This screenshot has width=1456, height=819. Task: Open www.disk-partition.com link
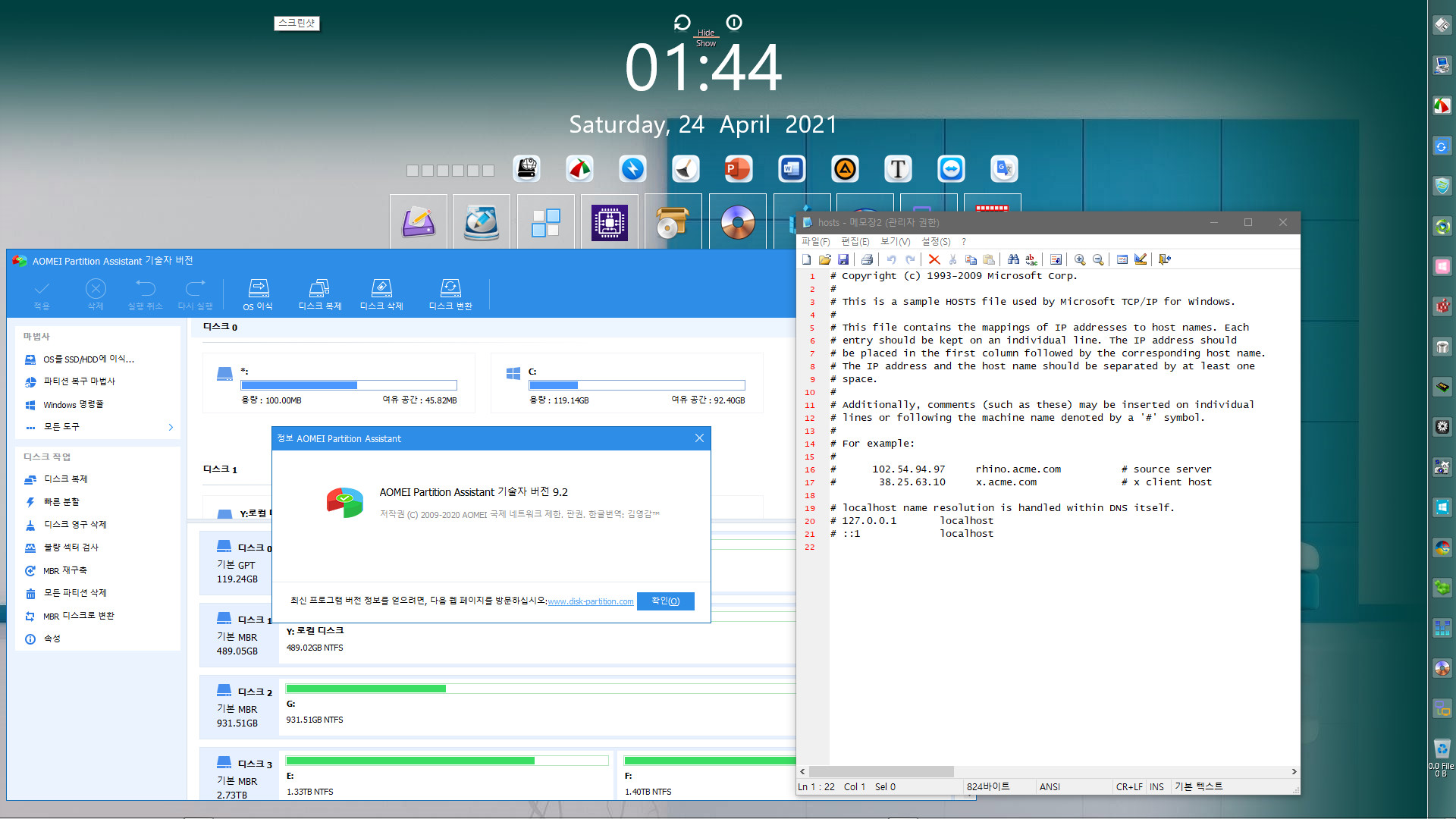click(591, 601)
